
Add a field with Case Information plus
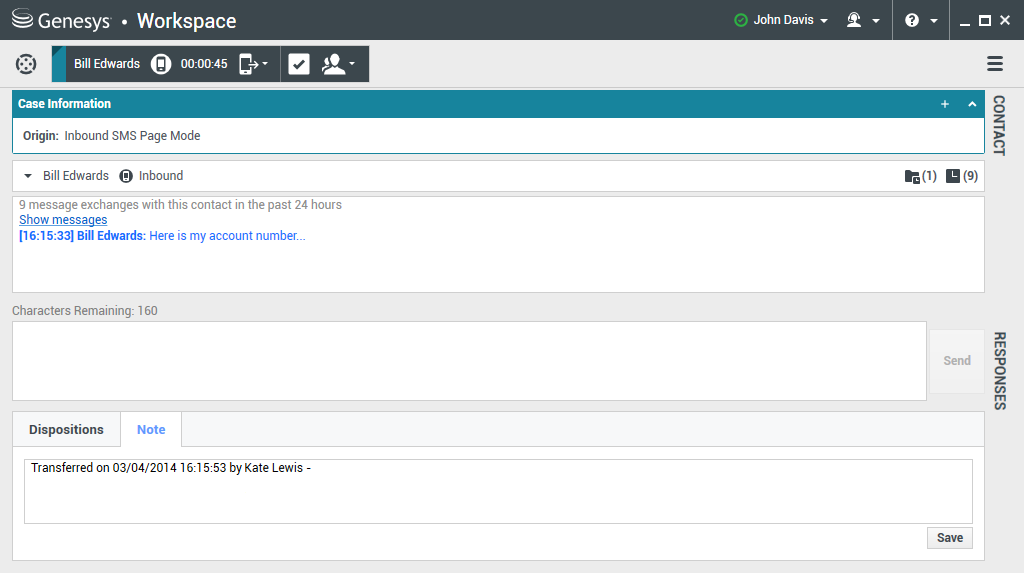[945, 104]
